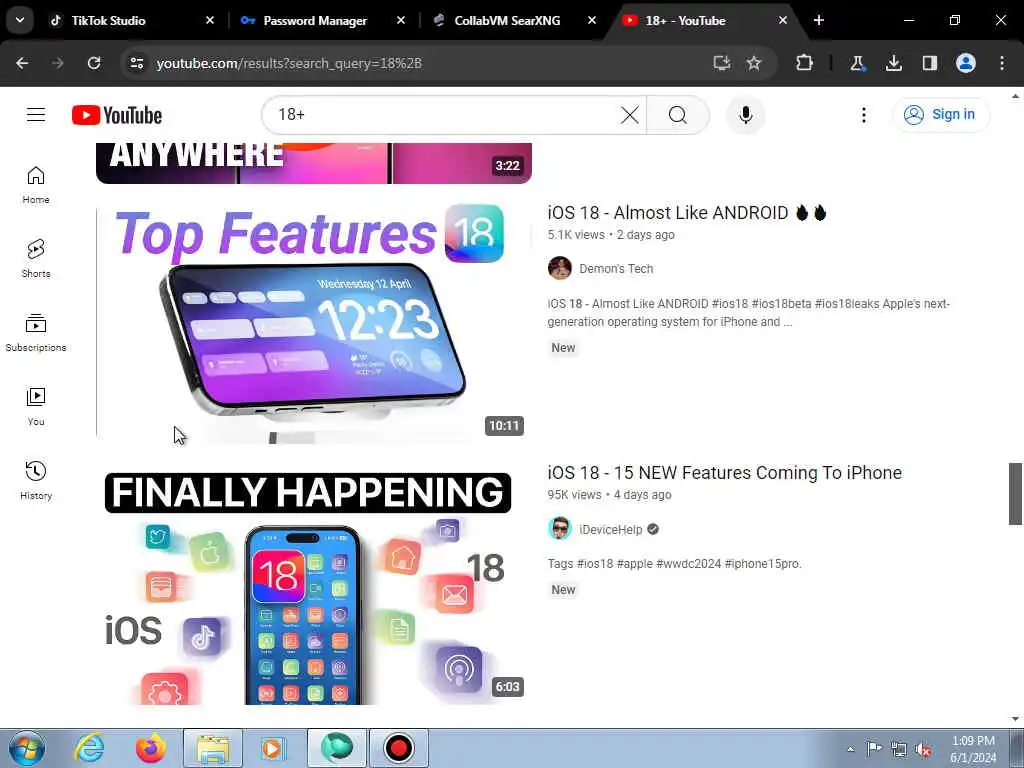Click the magnifier search button
1024x768 pixels.
pos(678,115)
